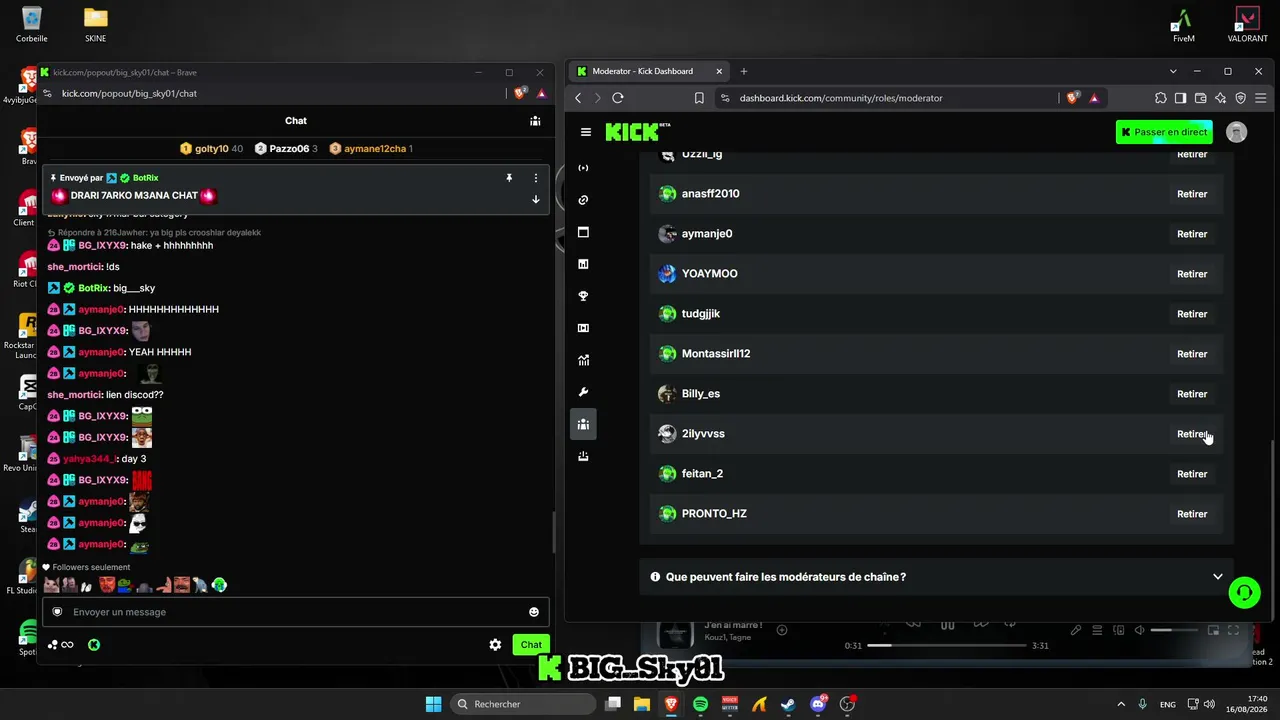Show hidden system tray icons
This screenshot has width=1280, height=720.
1120,704
